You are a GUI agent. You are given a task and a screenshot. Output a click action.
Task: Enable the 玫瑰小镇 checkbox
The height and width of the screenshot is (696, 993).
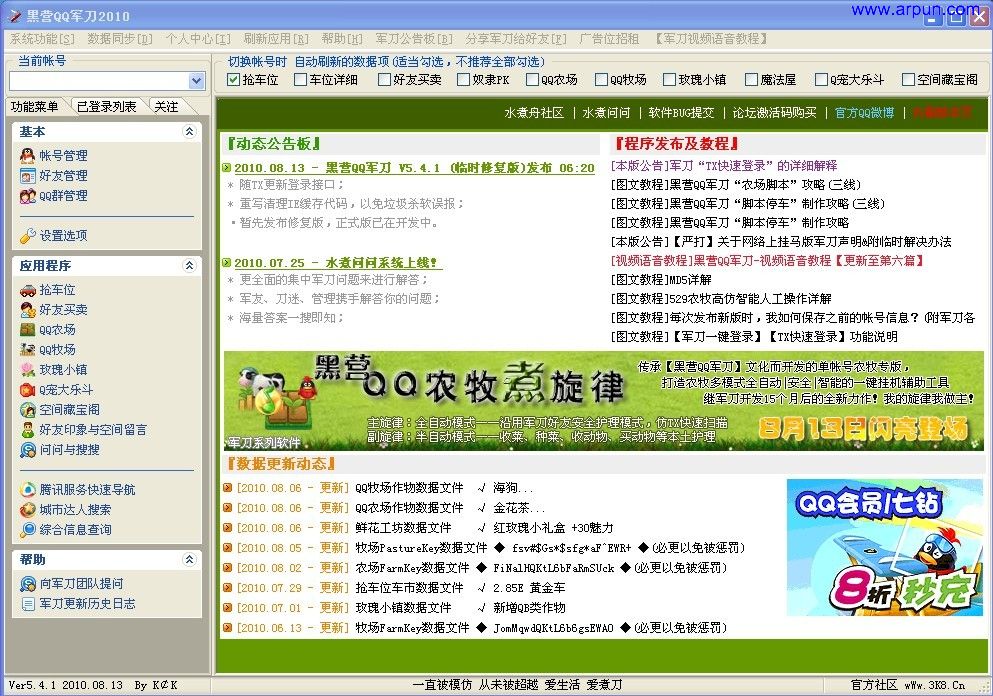pyautogui.click(x=669, y=79)
